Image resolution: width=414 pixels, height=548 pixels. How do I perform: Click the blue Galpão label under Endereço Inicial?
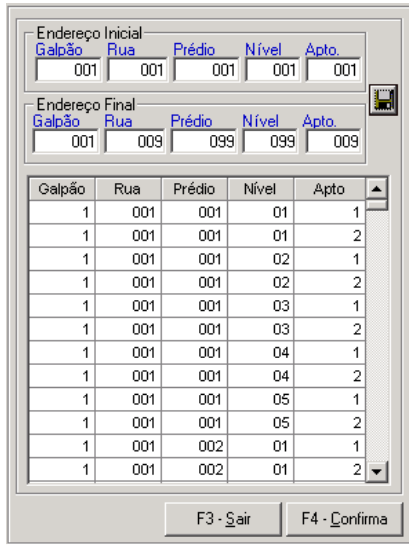[59, 50]
